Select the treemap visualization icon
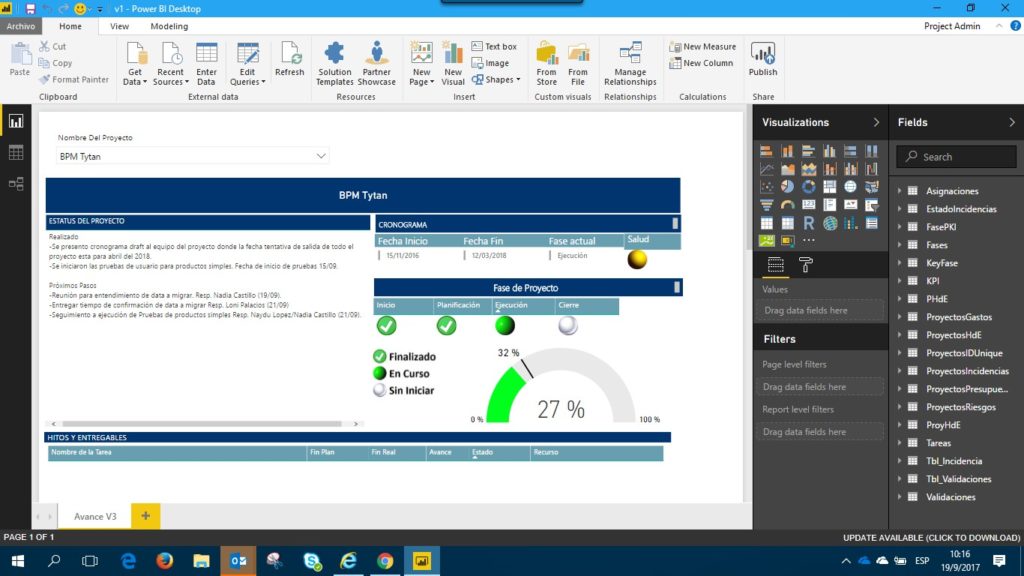The image size is (1024, 576). coord(830,187)
